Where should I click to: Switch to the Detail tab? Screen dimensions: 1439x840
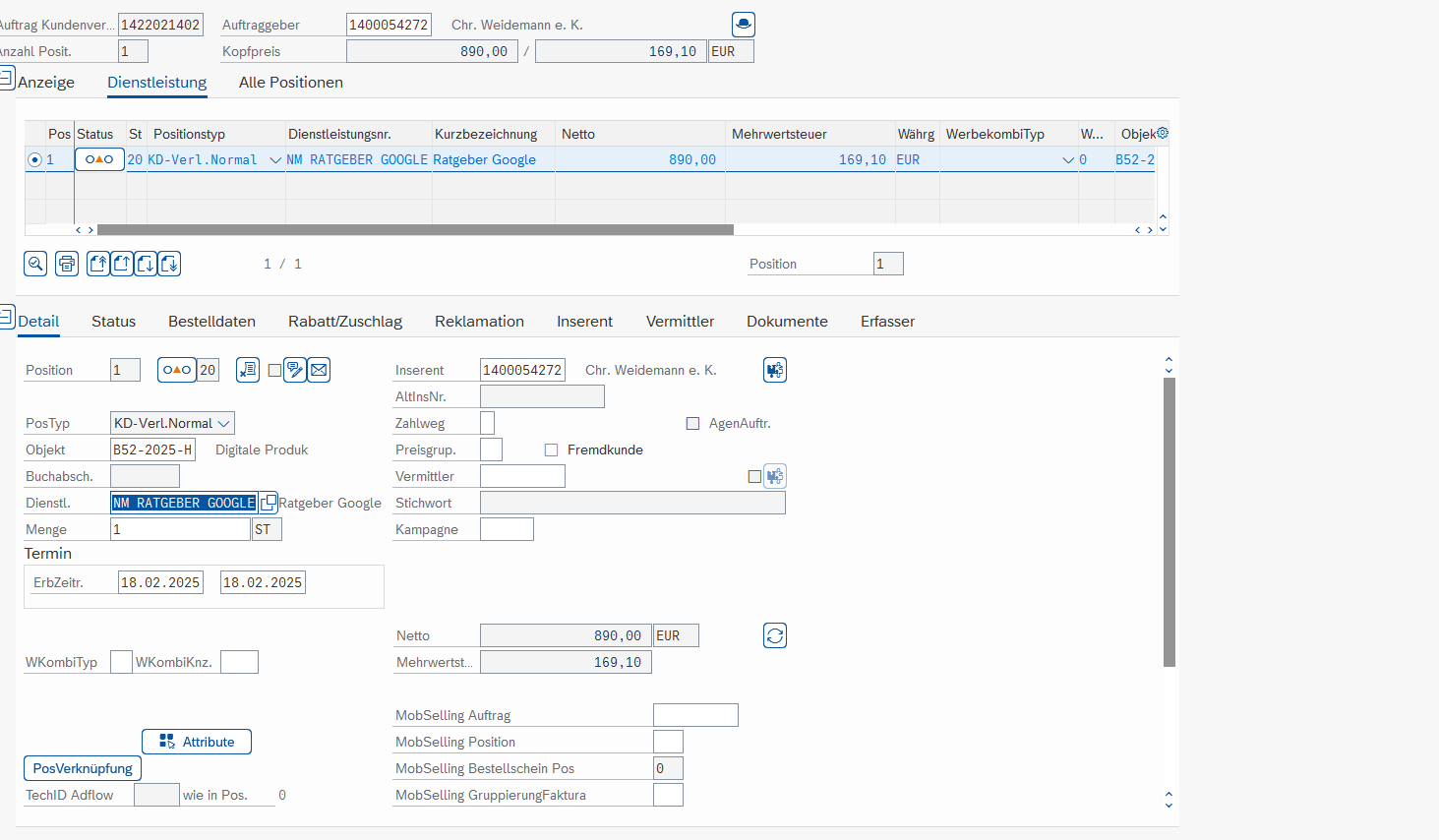(x=38, y=322)
